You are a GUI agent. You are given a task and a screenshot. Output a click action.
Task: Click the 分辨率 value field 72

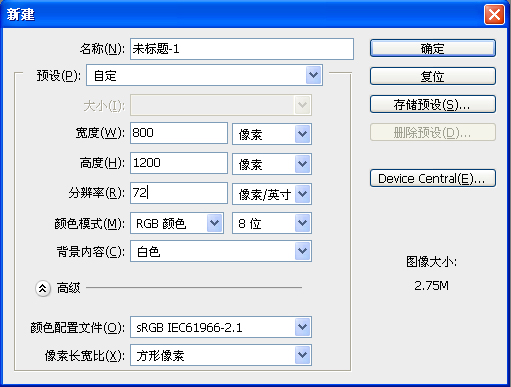click(x=179, y=193)
